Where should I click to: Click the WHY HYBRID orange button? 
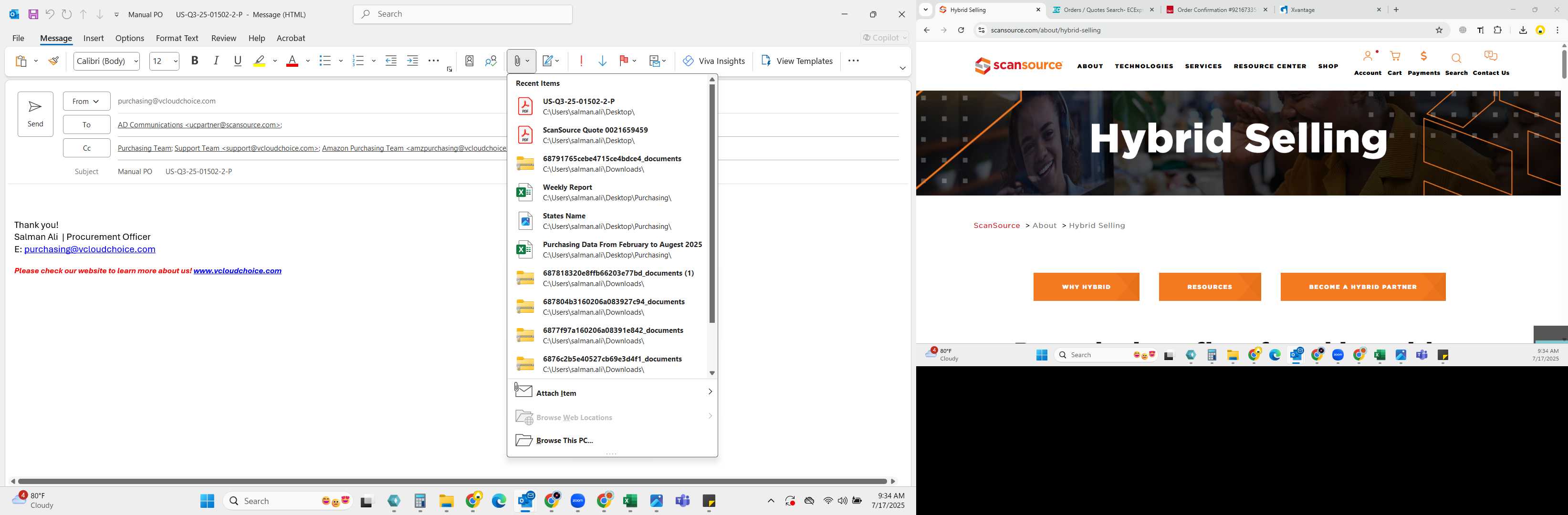click(x=1086, y=287)
